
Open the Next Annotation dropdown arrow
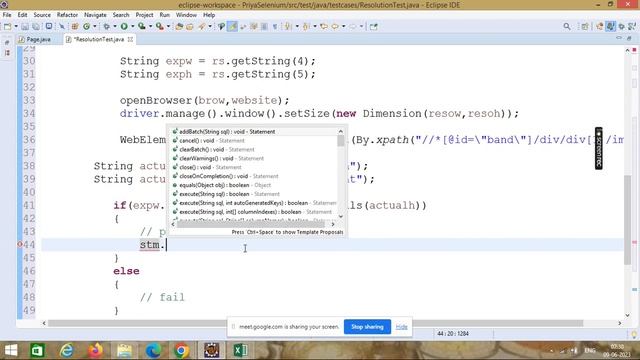tap(297, 27)
